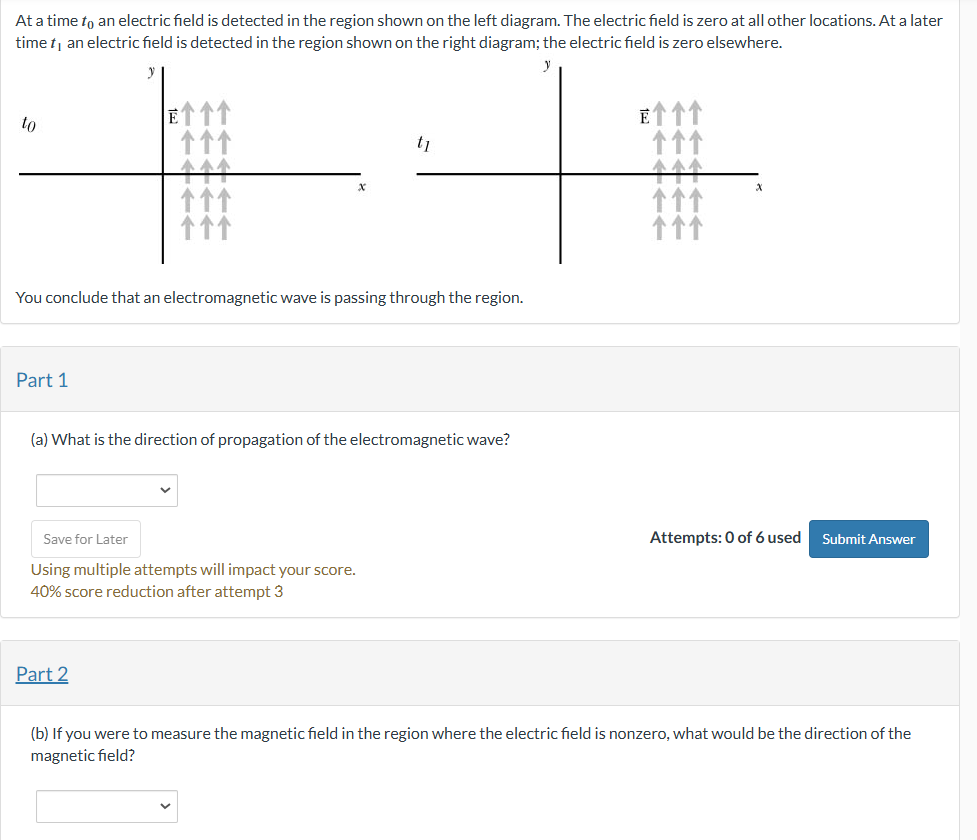The width and height of the screenshot is (977, 840).
Task: Open the direction of propagation dropdown
Action: pos(106,490)
